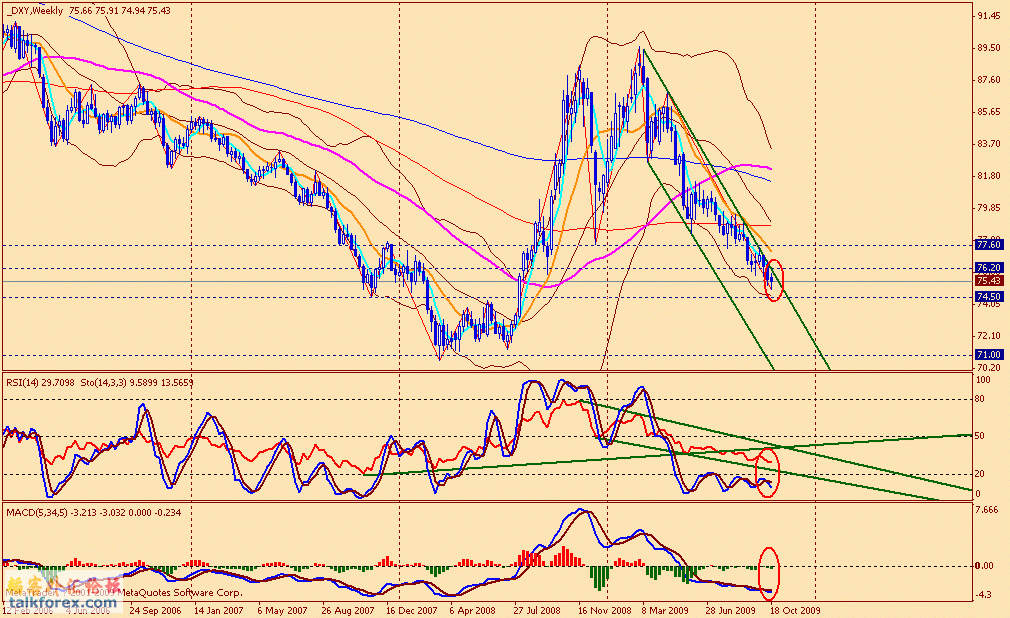Click the 16 Nov 2008 date label

pos(604,610)
